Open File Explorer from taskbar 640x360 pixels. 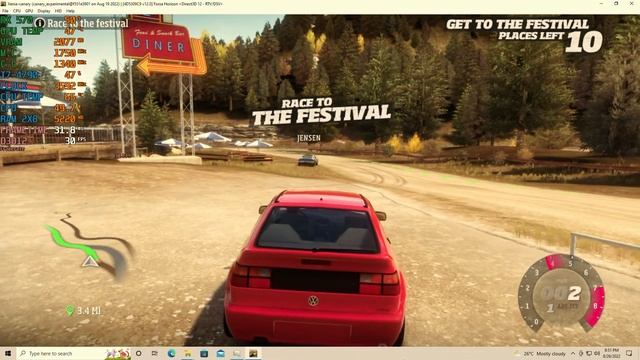pyautogui.click(x=188, y=353)
